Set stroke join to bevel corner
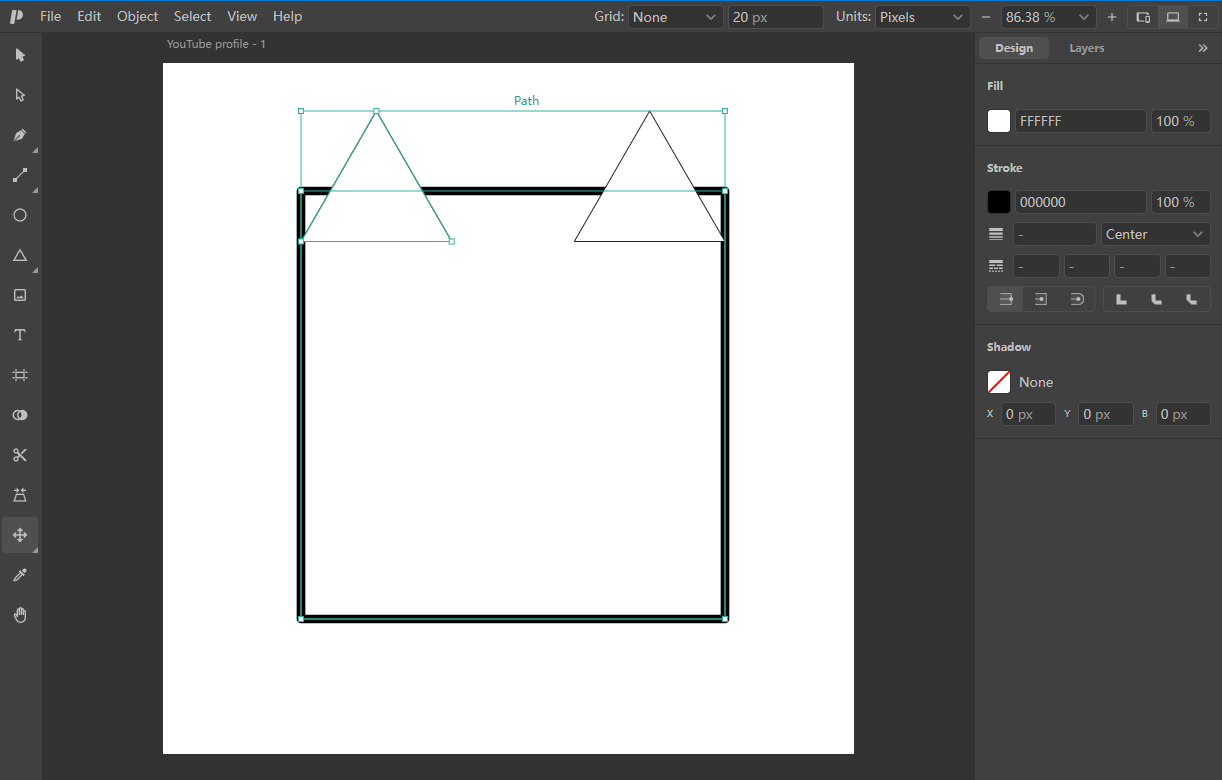 1191,299
